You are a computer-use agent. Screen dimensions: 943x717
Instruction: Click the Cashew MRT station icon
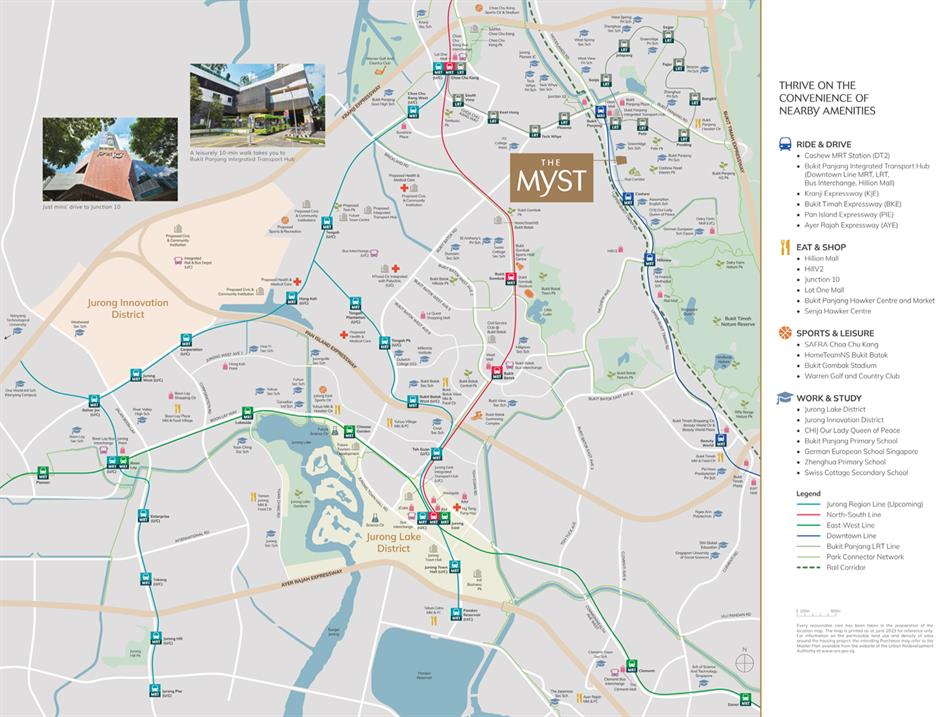point(627,199)
